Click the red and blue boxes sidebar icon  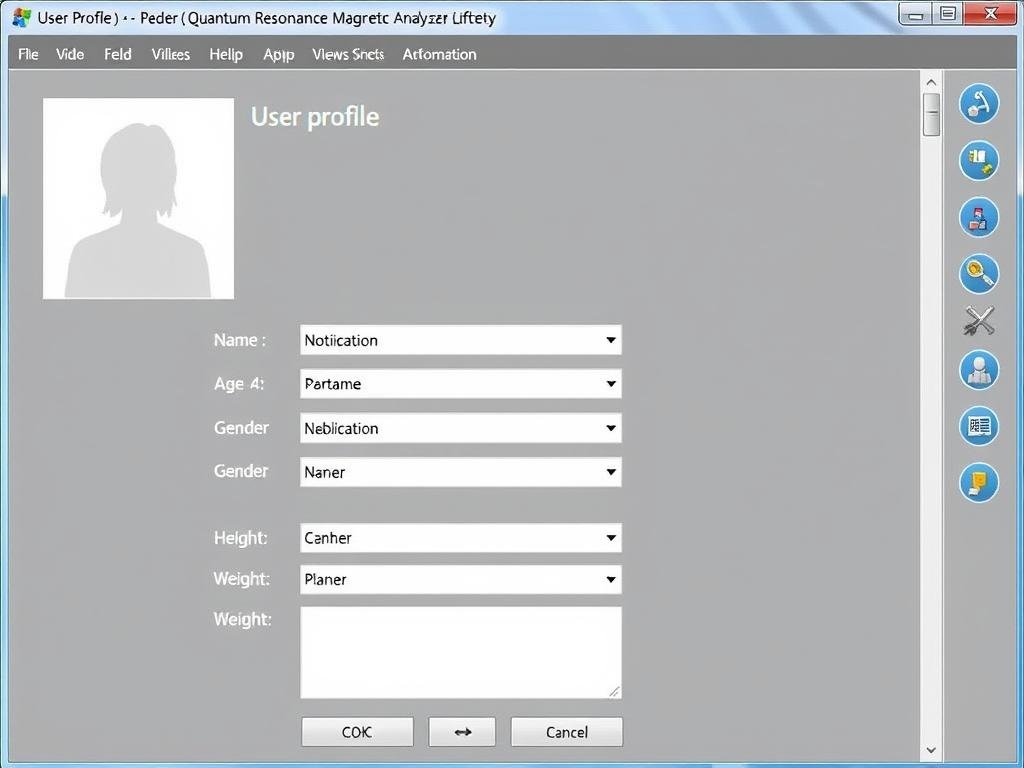tap(979, 217)
